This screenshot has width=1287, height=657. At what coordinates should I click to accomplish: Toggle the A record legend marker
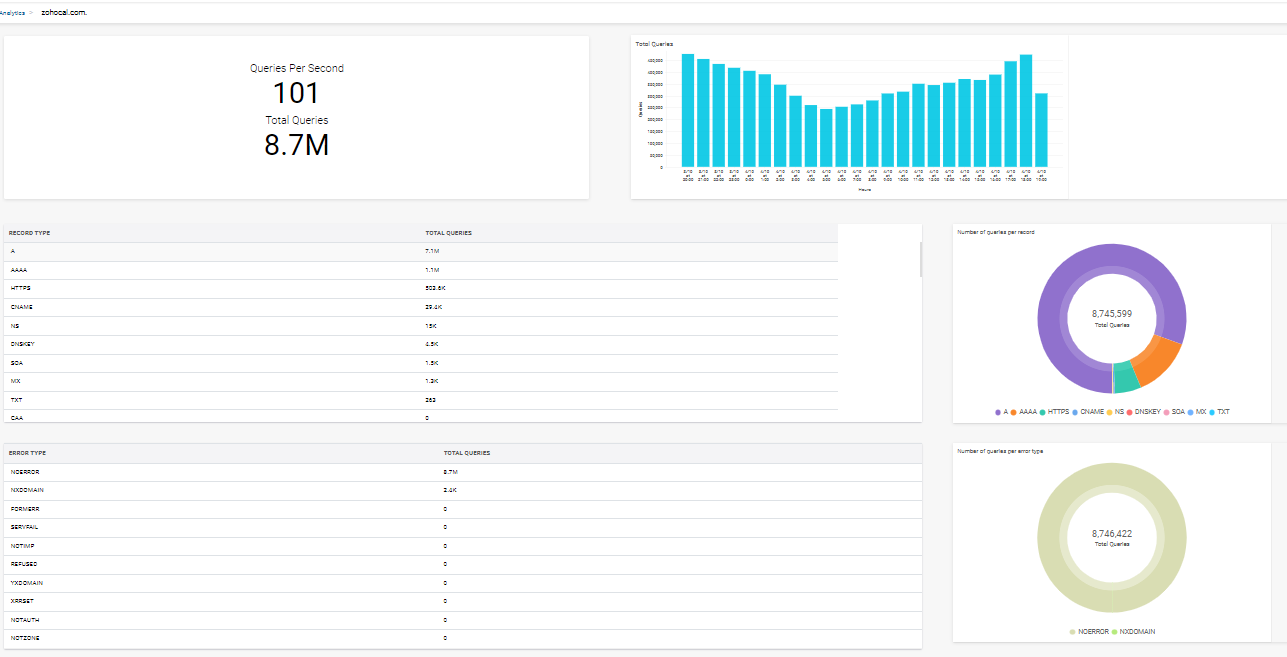(x=998, y=411)
